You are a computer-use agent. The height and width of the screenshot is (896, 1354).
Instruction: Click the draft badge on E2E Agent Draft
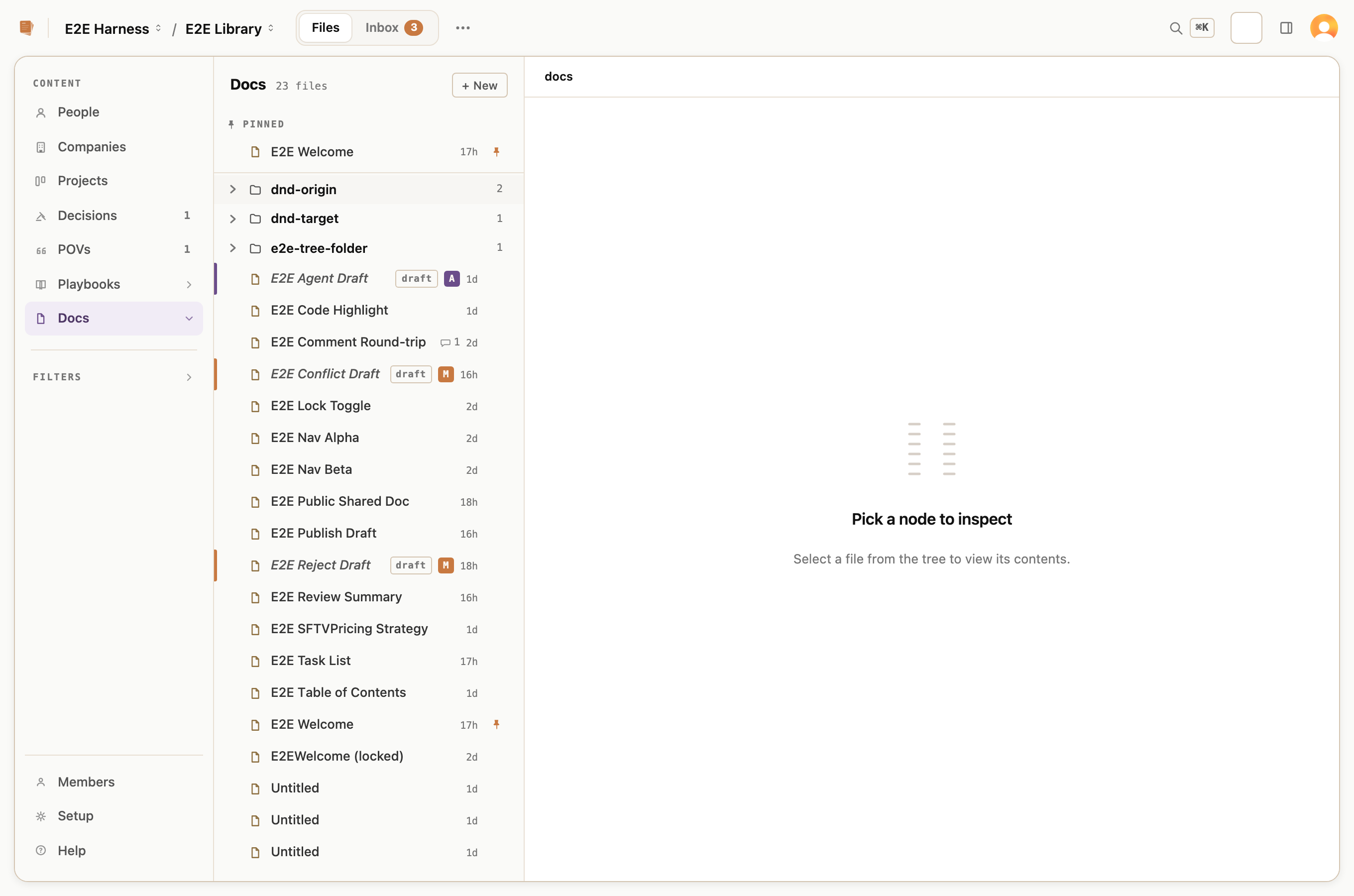coord(416,278)
